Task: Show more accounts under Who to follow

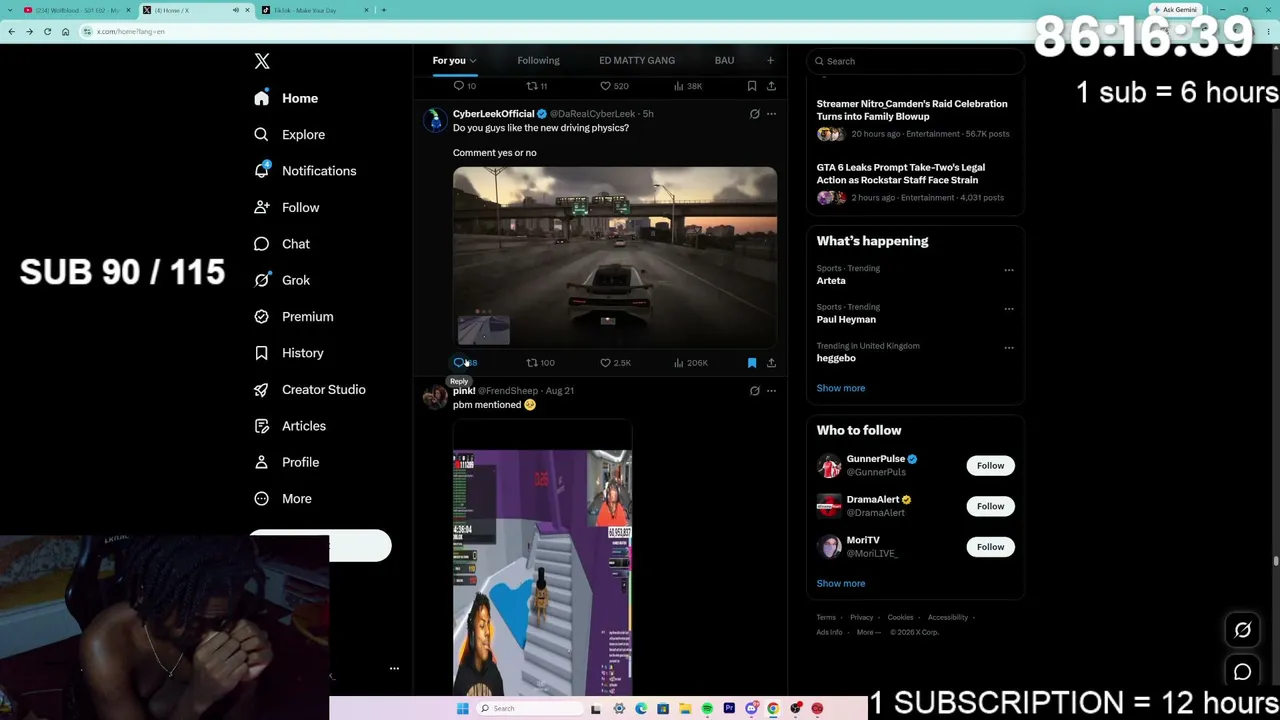Action: tap(841, 584)
